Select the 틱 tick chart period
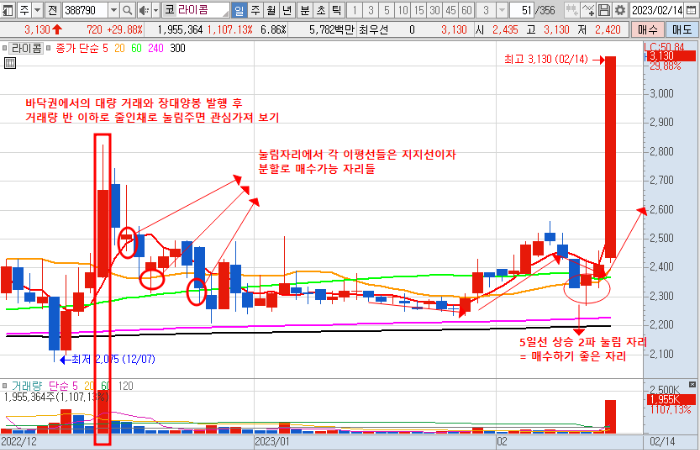Image resolution: width=700 pixels, height=450 pixels. (x=336, y=10)
